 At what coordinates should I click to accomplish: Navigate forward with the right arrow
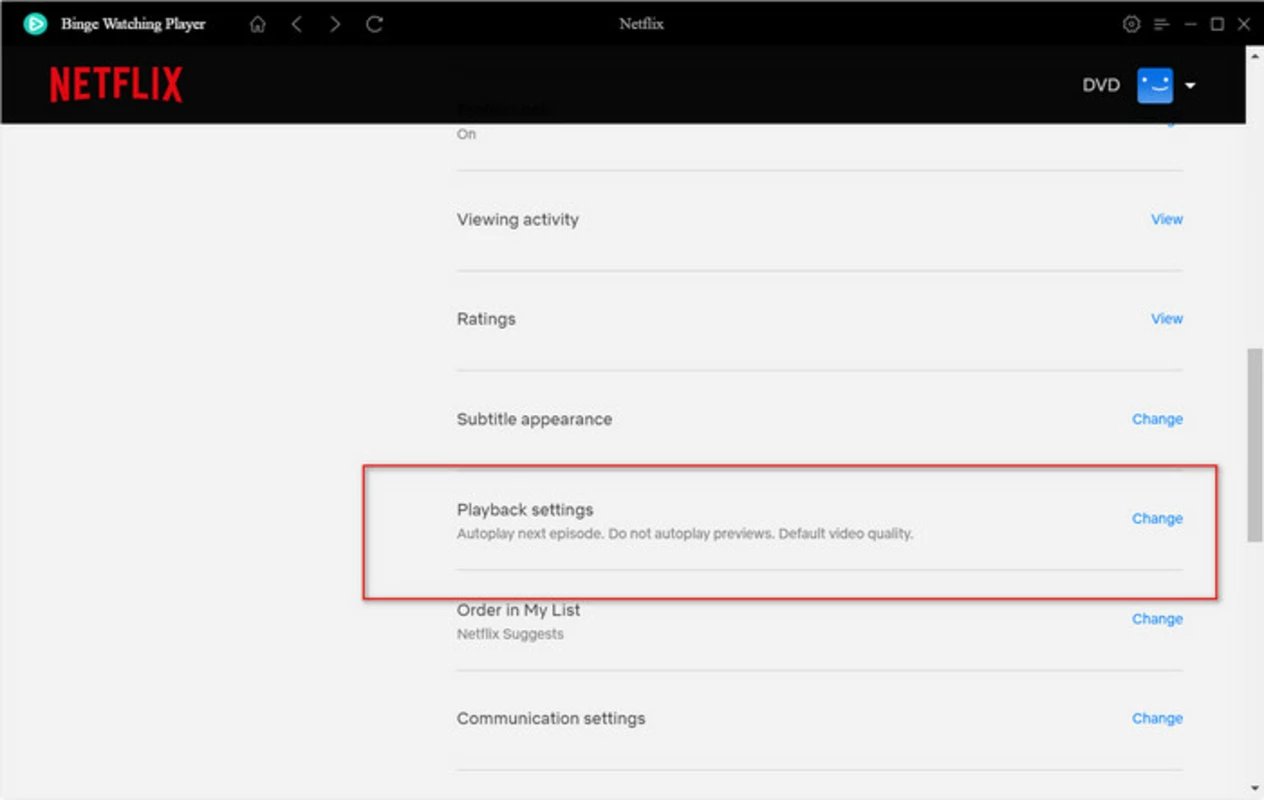point(335,24)
